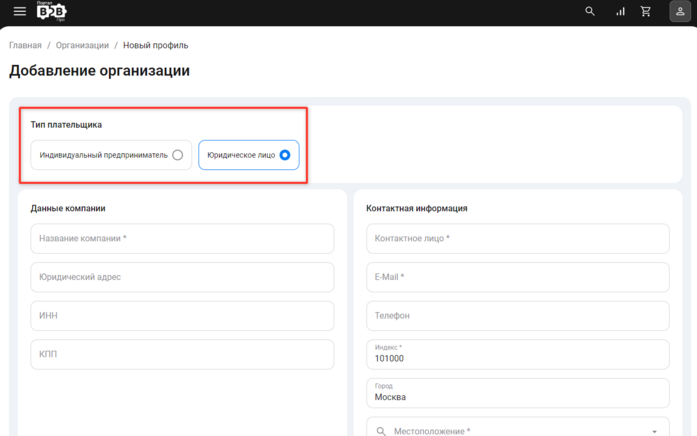697x436 pixels.
Task: Click the Данные компании heading
Action: (68, 208)
